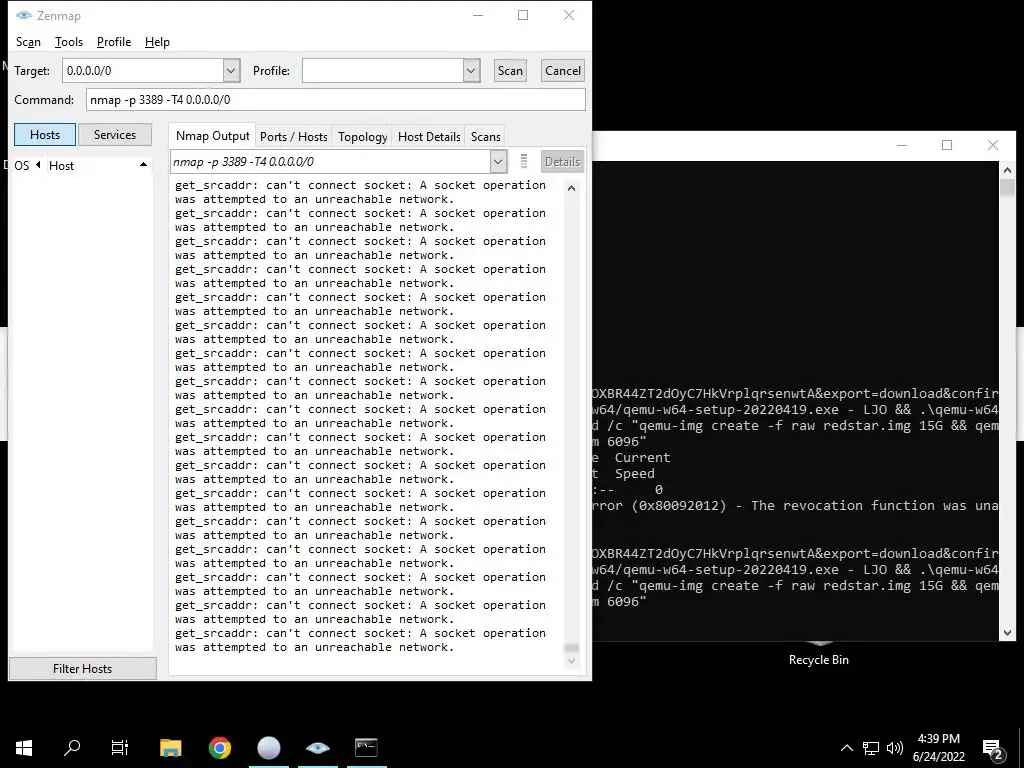The height and width of the screenshot is (768, 1024).
Task: Maximize the command prompt window
Action: point(947,145)
